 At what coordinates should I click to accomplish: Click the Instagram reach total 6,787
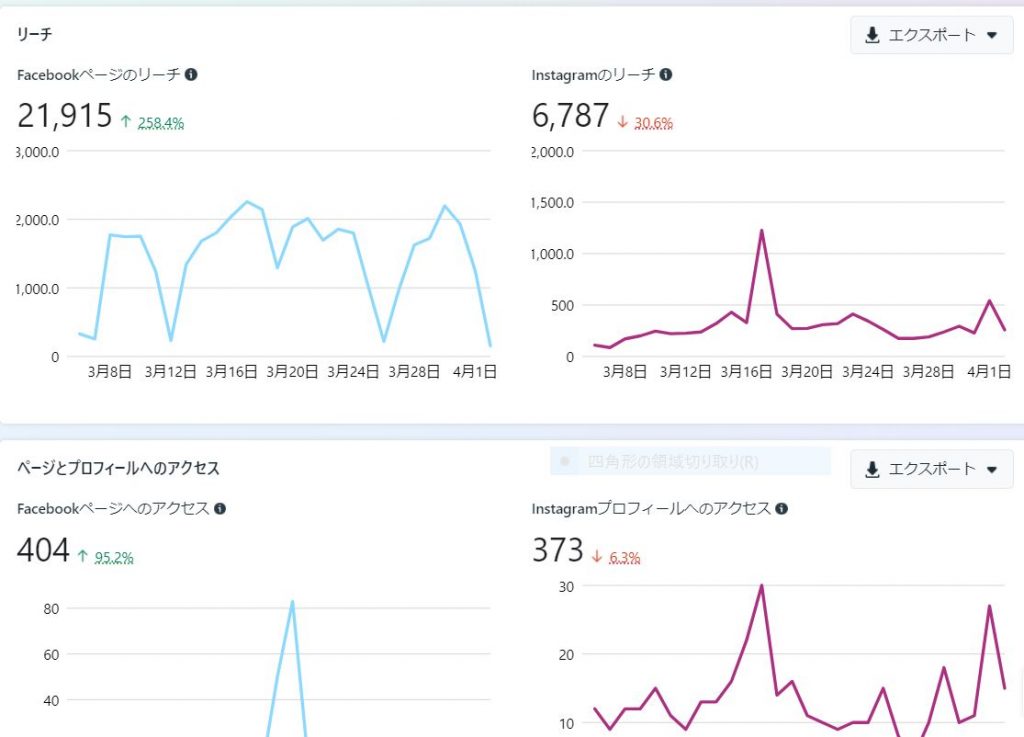pos(570,116)
